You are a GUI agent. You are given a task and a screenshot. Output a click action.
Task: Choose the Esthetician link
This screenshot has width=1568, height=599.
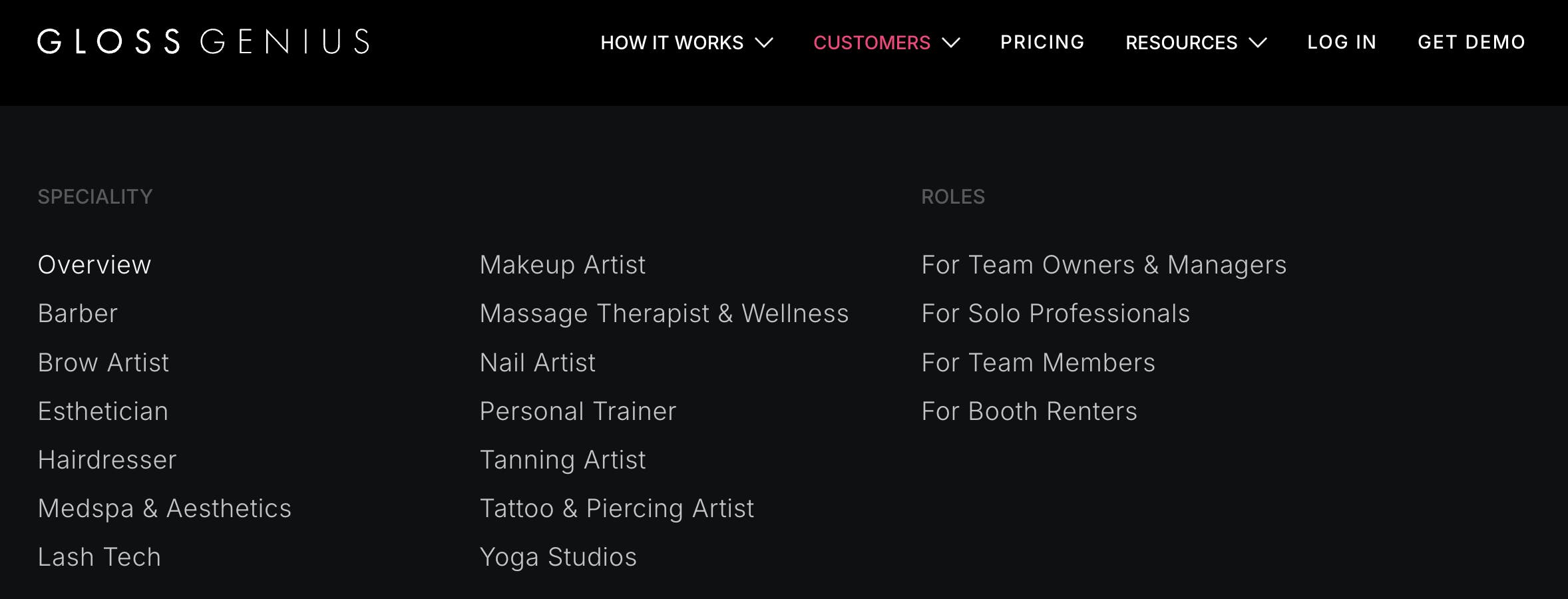click(103, 411)
